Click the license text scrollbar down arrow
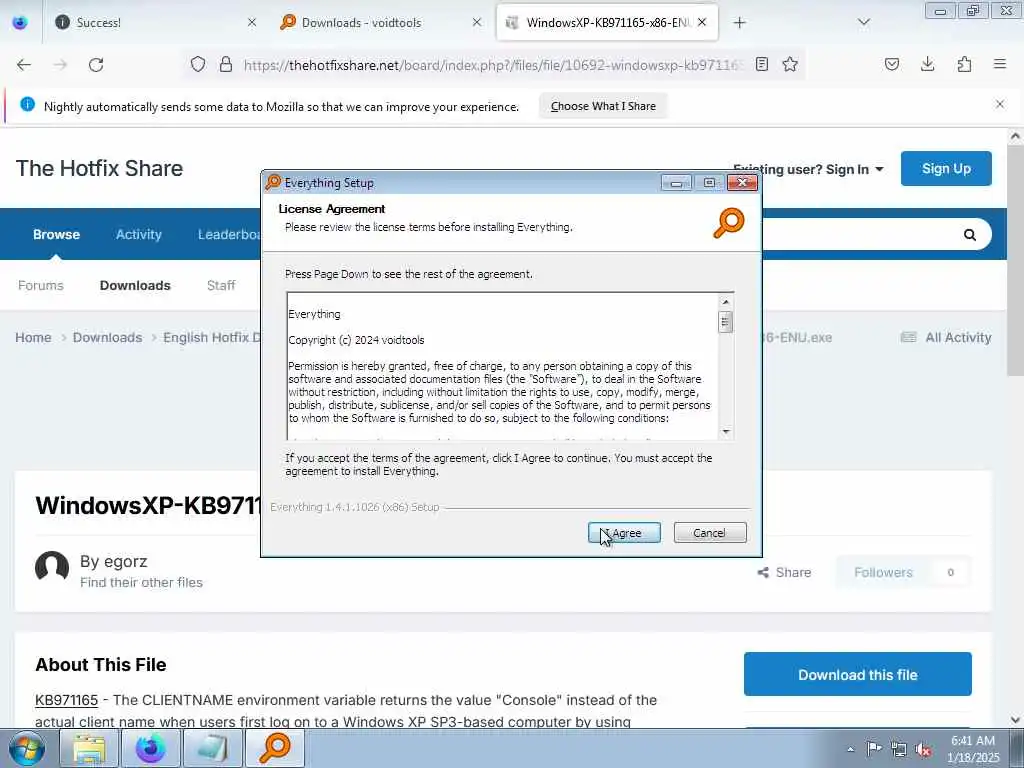 click(726, 432)
